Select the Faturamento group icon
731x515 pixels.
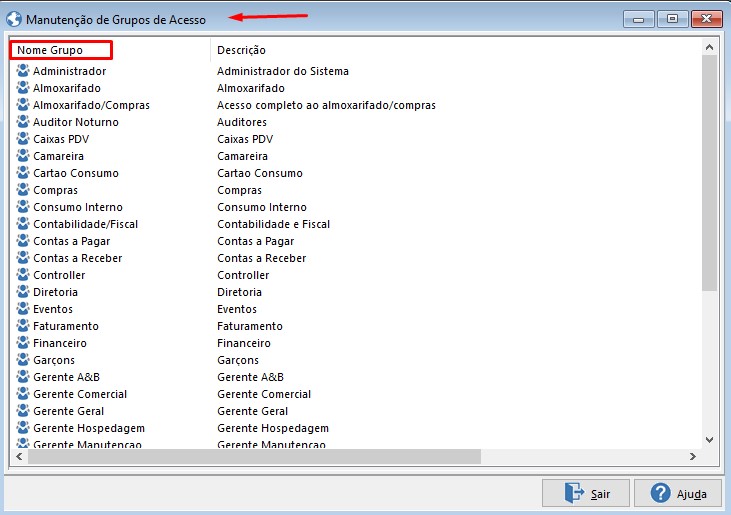pyautogui.click(x=23, y=326)
